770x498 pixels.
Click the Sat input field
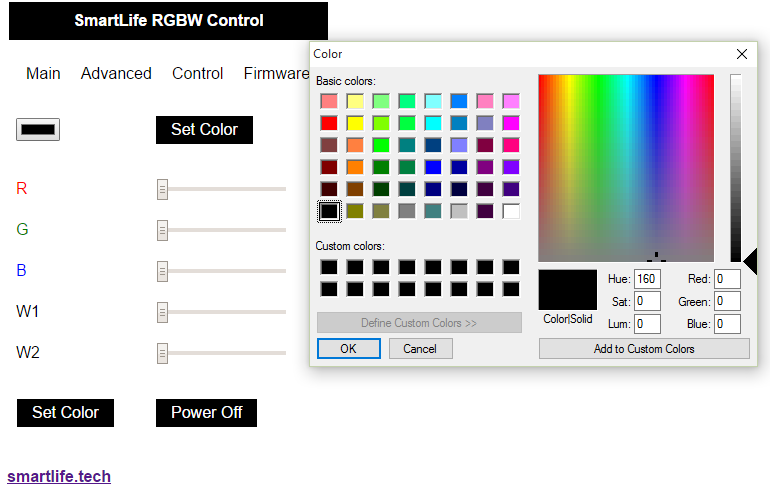[x=647, y=301]
